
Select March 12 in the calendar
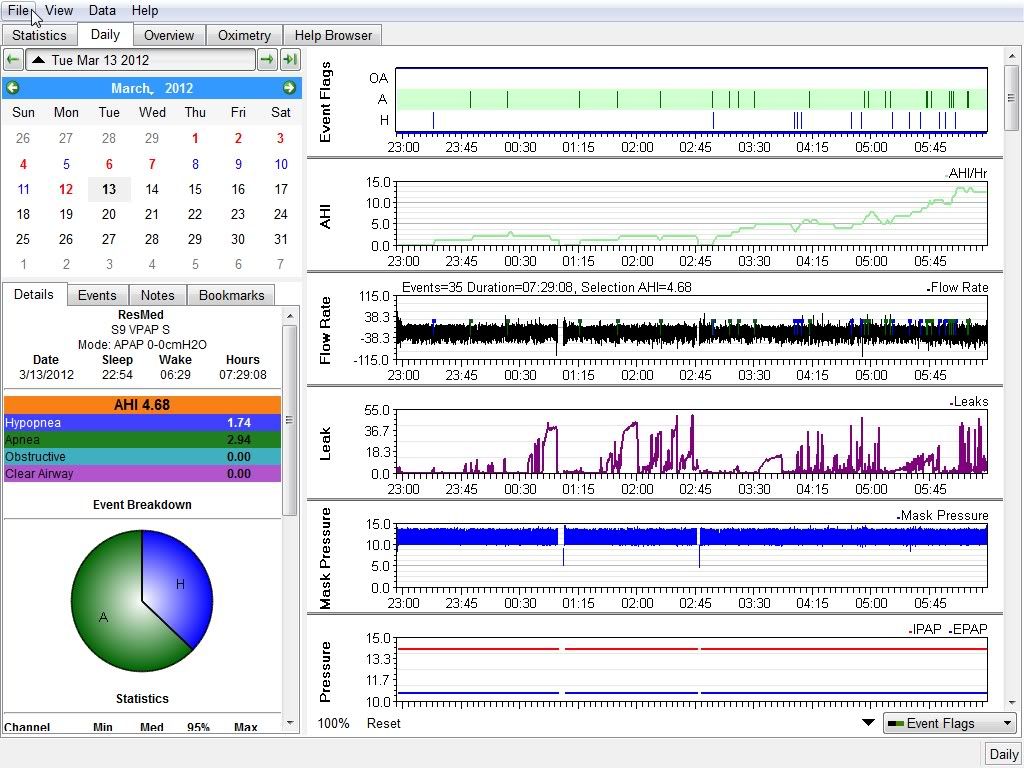[x=66, y=189]
